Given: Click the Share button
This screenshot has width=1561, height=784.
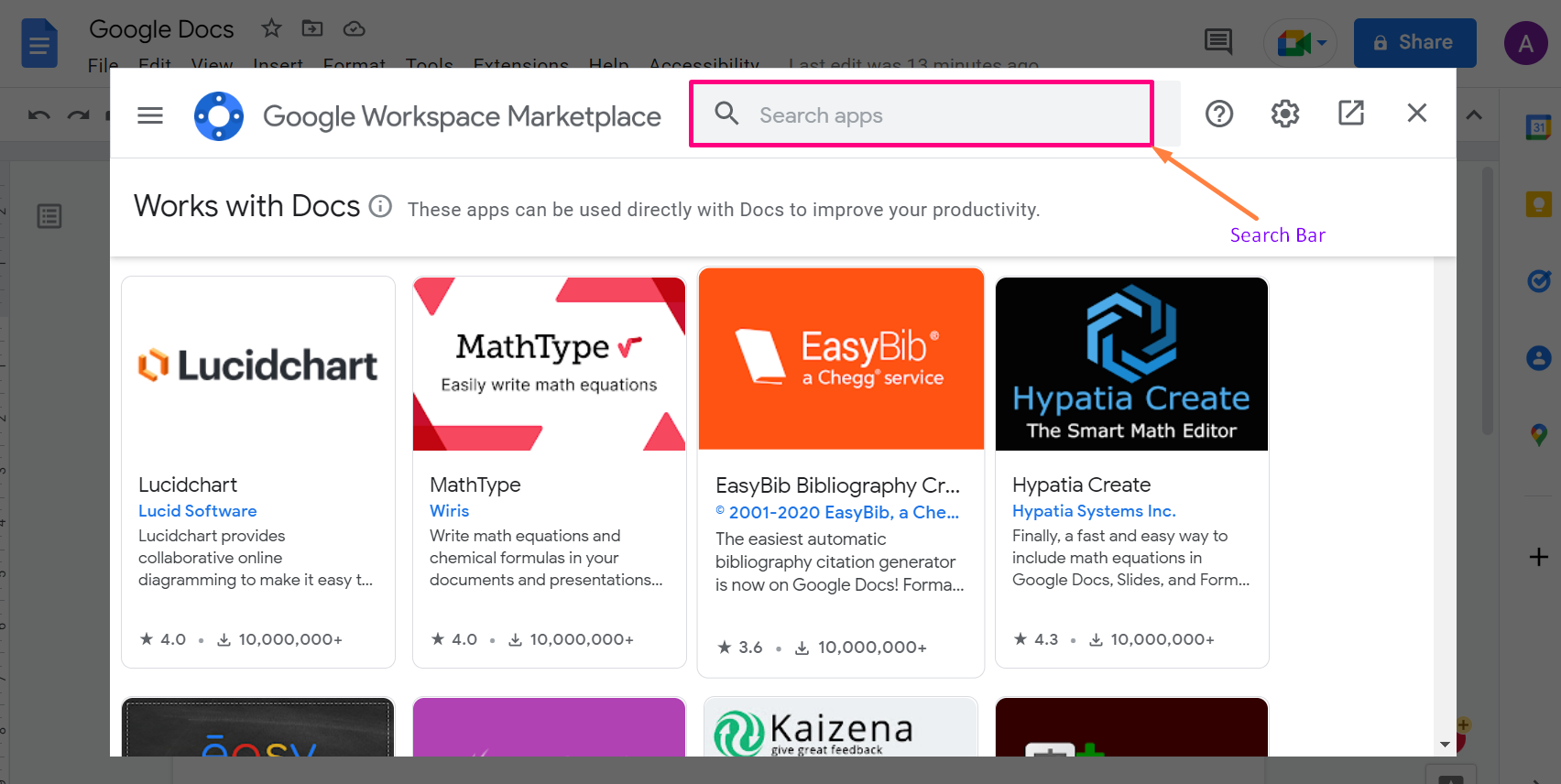Looking at the screenshot, I should pos(1414,42).
